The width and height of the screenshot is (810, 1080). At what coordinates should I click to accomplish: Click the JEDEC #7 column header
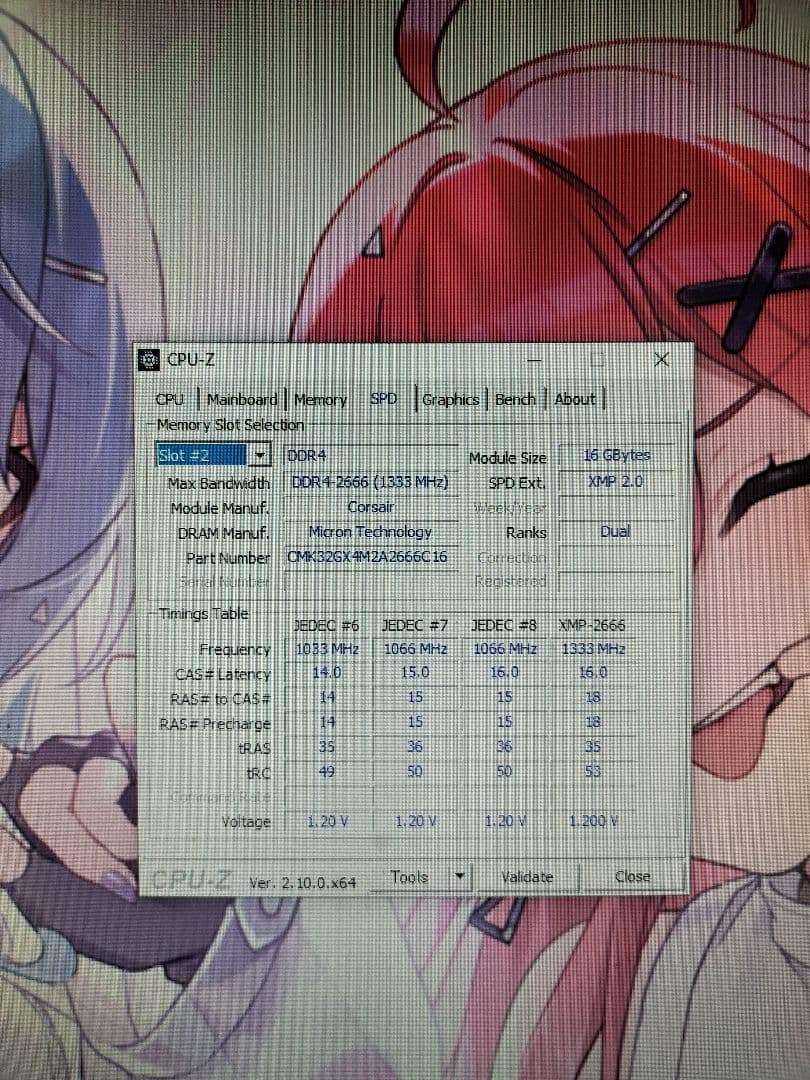click(x=415, y=625)
